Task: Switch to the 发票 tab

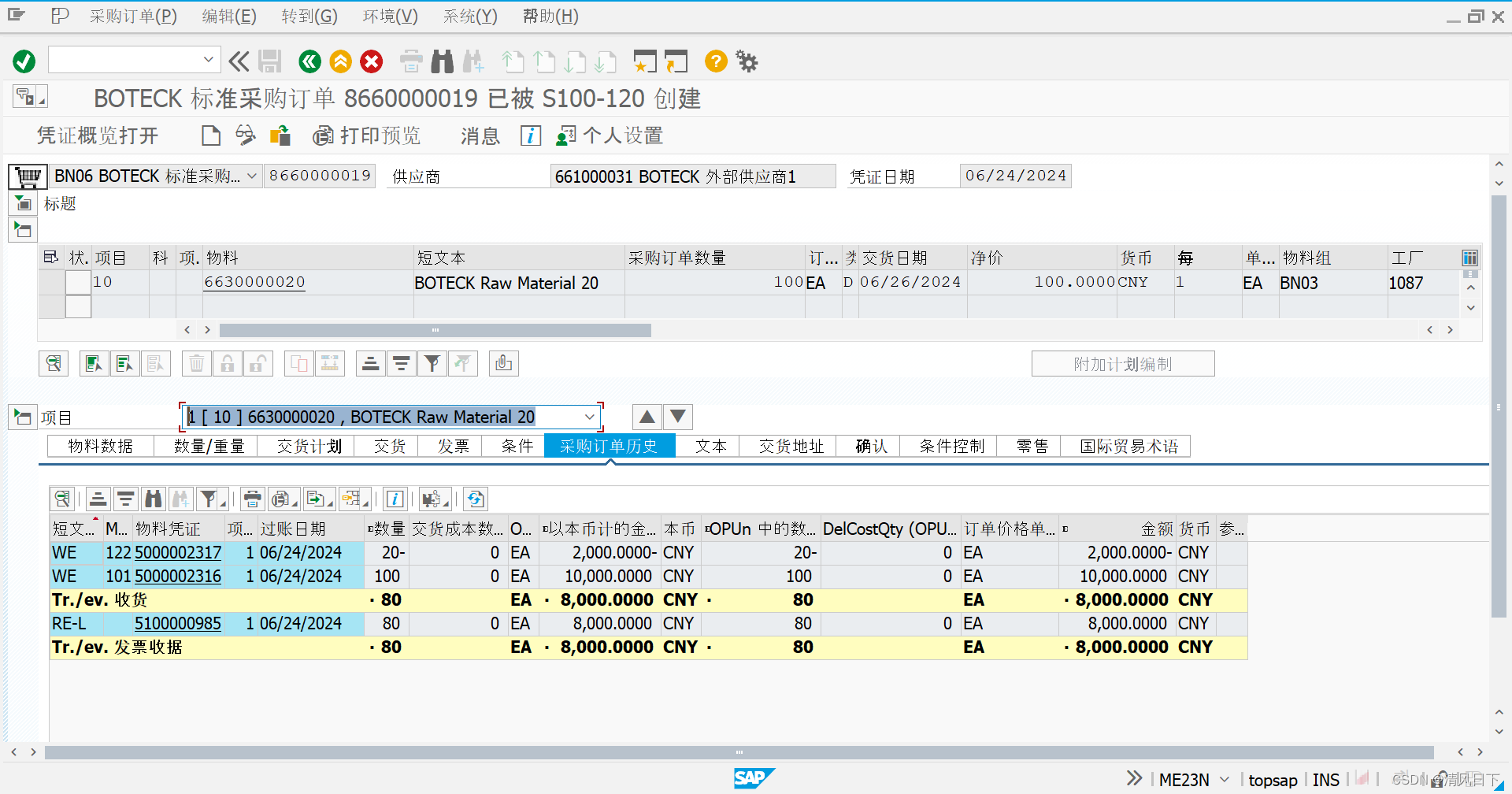Action: pos(454,447)
